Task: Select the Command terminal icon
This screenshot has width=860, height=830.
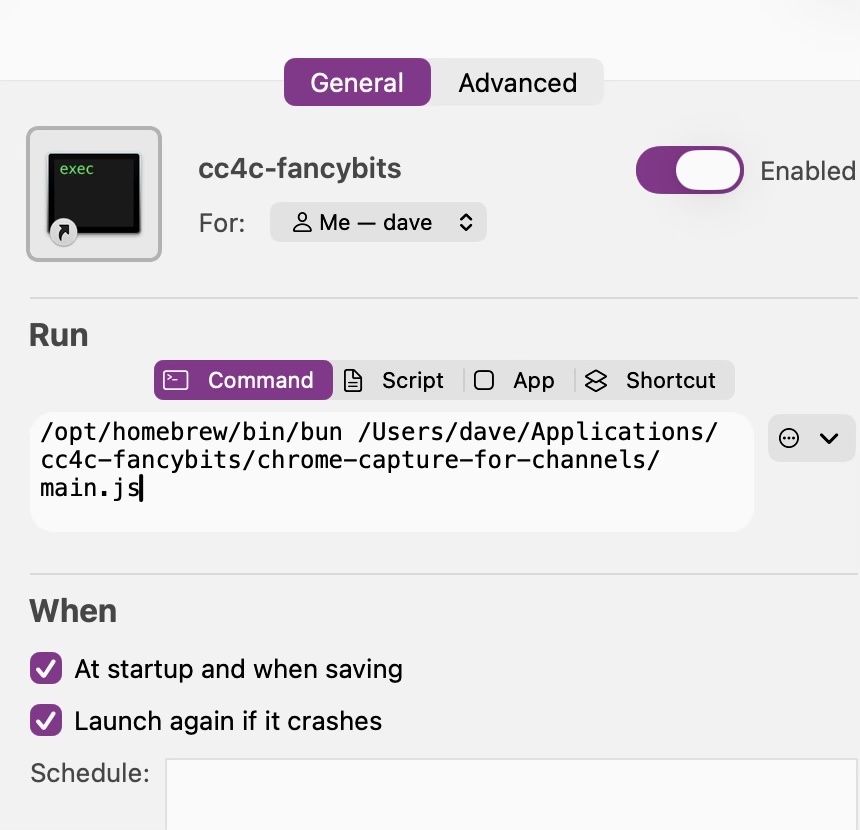Action: [x=176, y=380]
